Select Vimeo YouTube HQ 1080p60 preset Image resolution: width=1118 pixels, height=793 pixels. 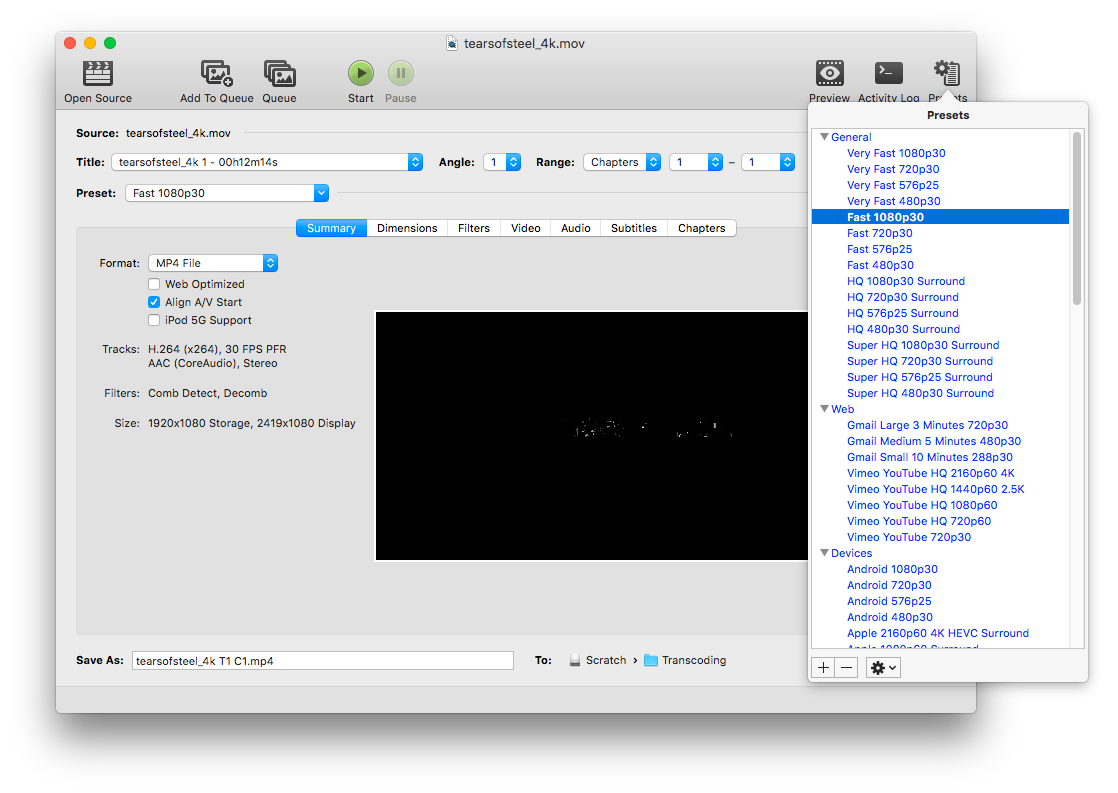tap(923, 506)
